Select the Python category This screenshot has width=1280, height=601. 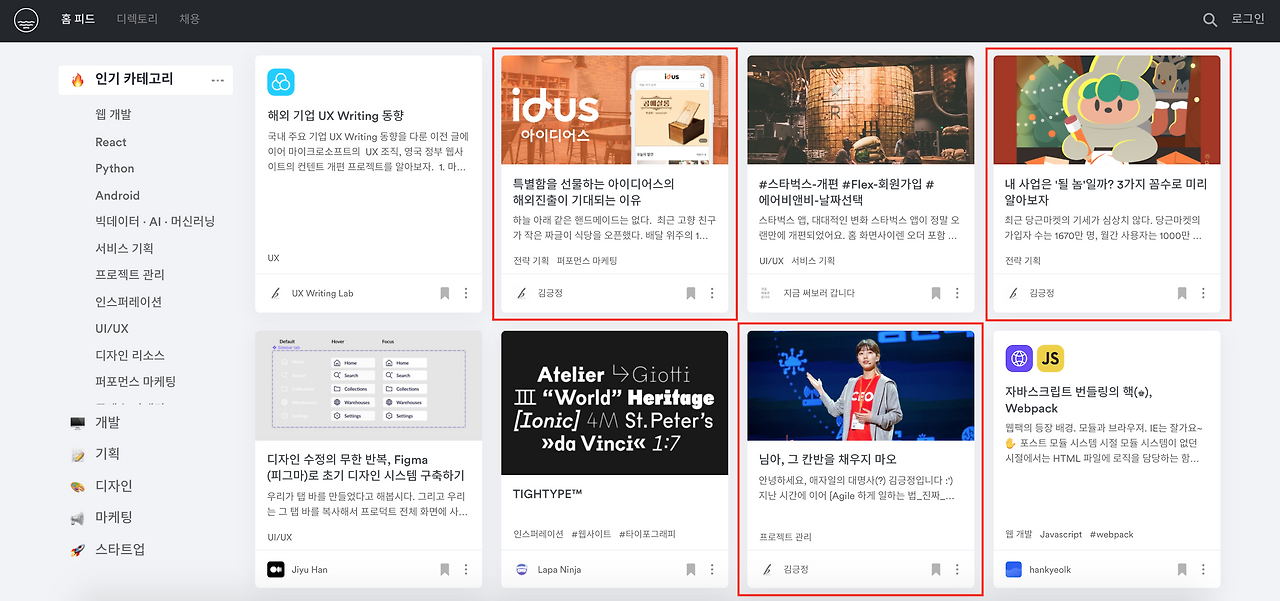pyautogui.click(x=115, y=169)
